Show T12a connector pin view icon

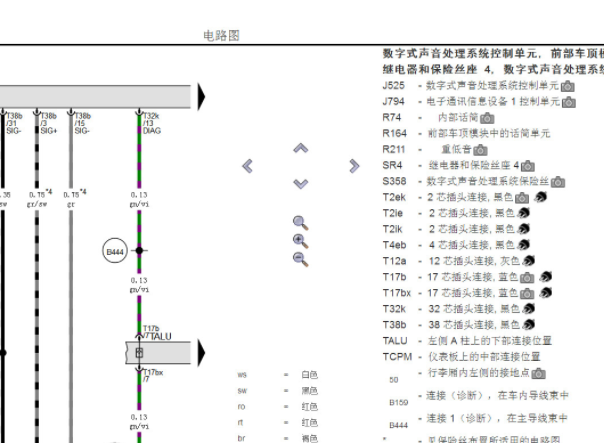pos(528,261)
